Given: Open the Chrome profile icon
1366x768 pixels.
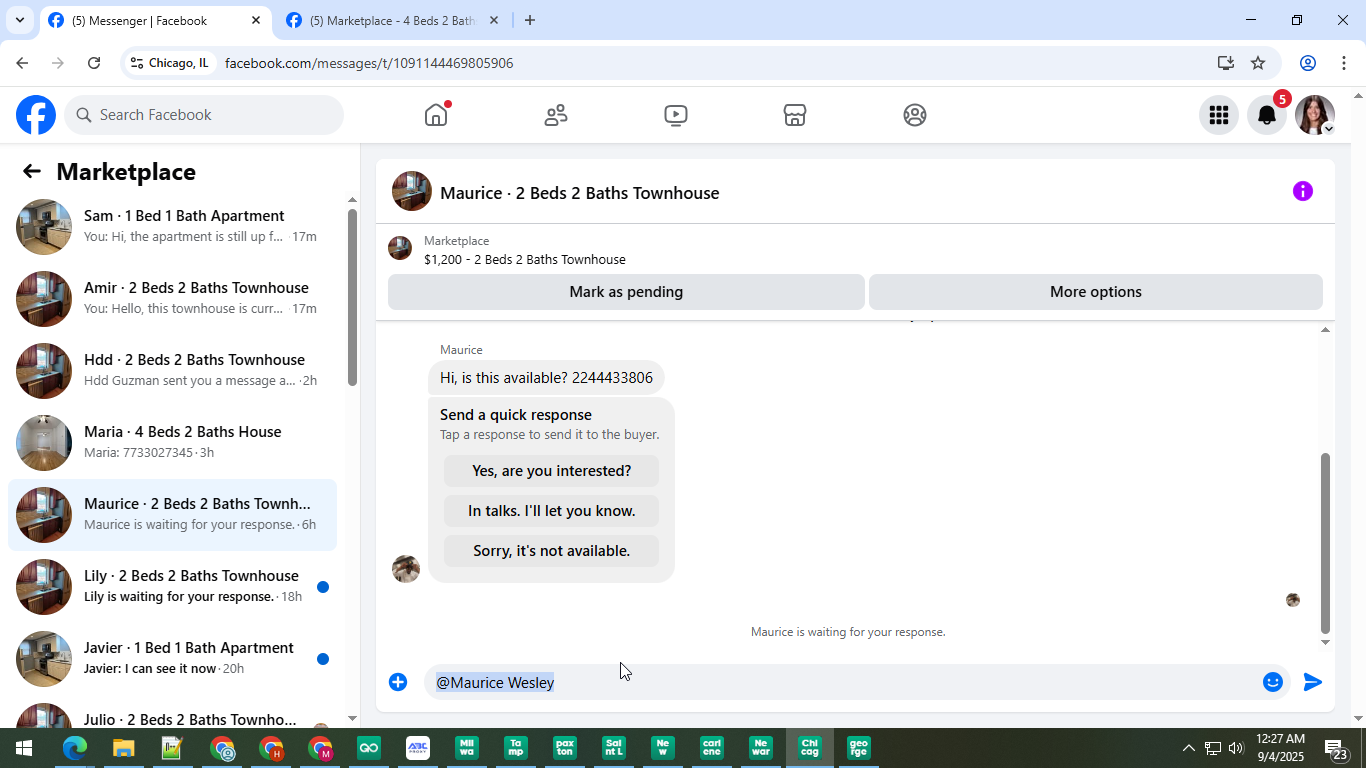Looking at the screenshot, I should [x=1307, y=63].
